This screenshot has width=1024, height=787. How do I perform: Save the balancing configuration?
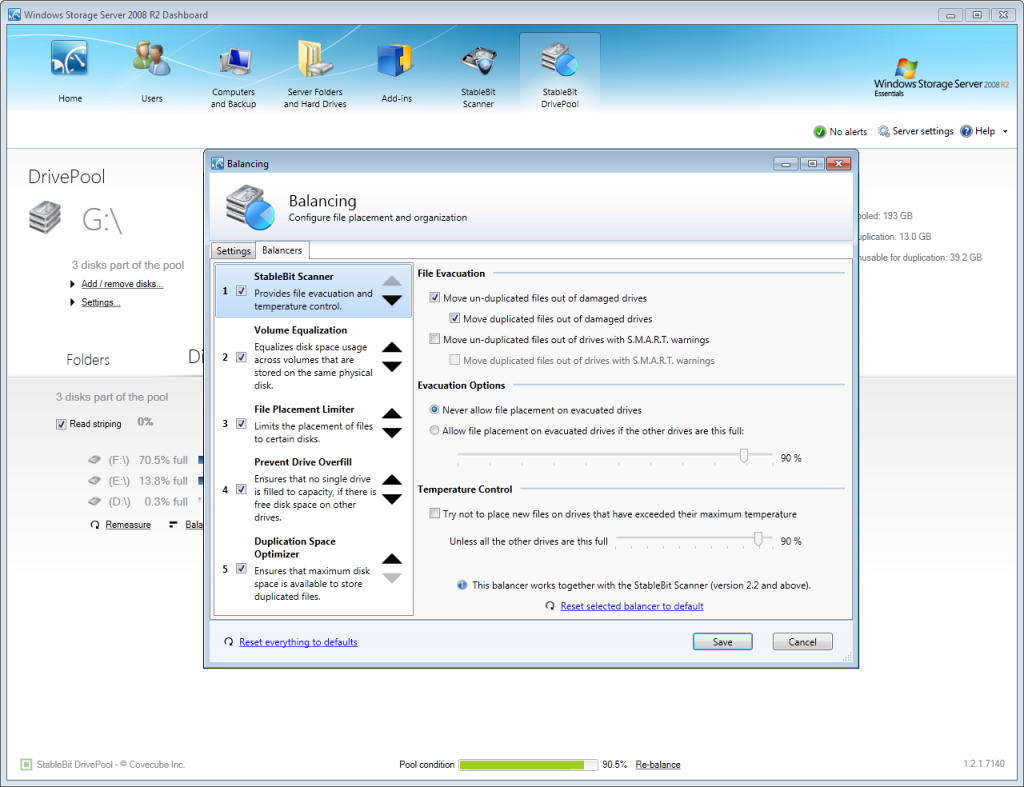point(722,641)
